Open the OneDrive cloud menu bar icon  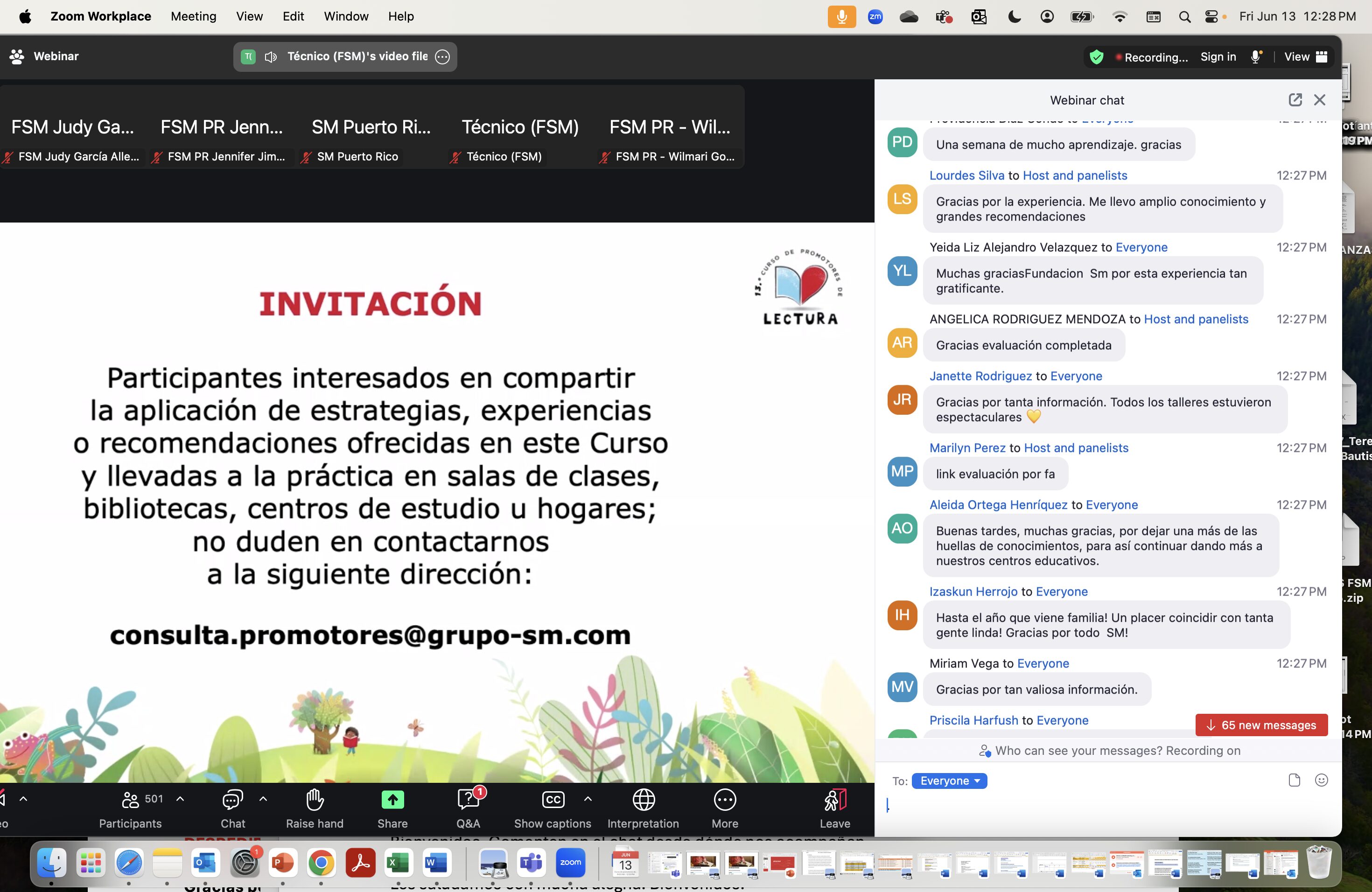coord(909,17)
